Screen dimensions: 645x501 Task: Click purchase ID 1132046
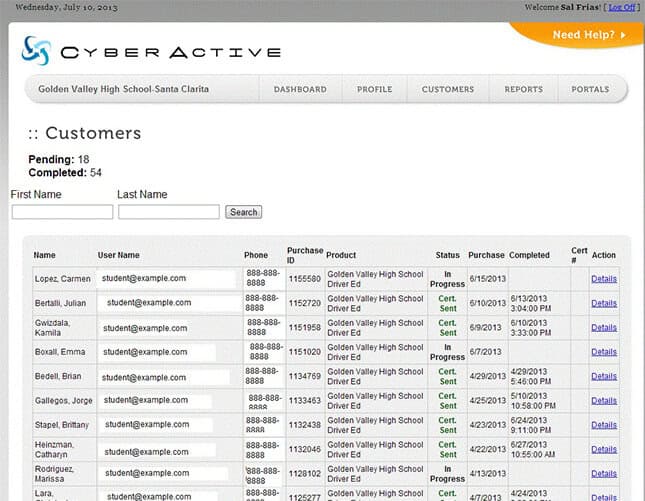(304, 449)
